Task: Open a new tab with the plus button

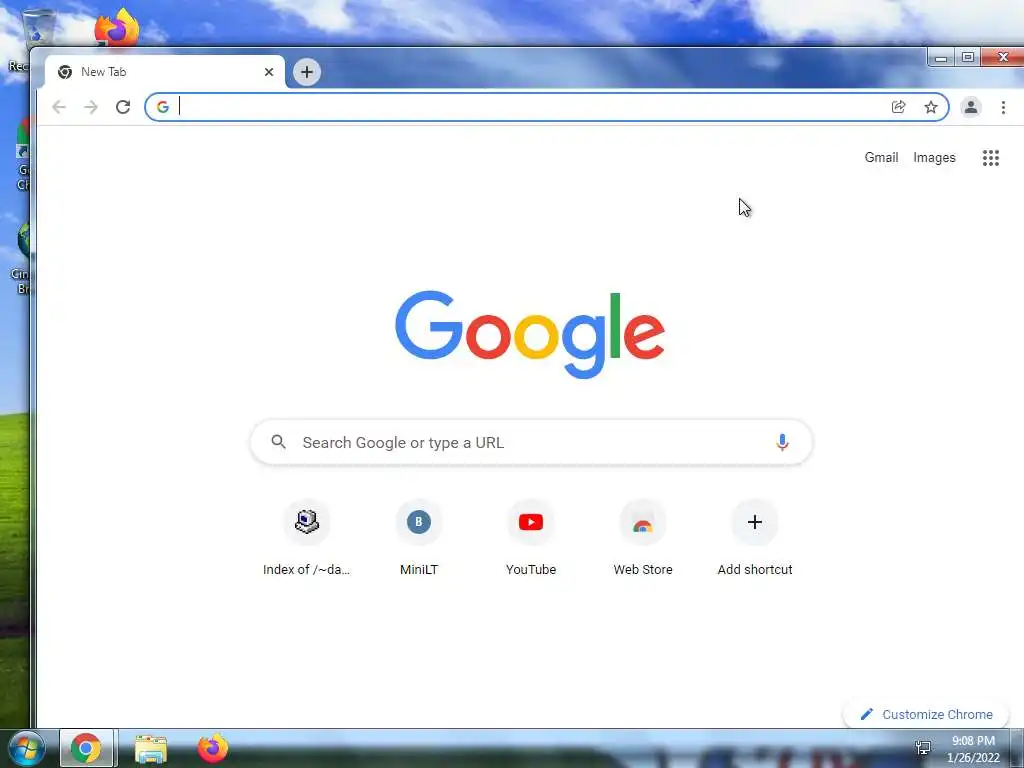Action: point(306,72)
